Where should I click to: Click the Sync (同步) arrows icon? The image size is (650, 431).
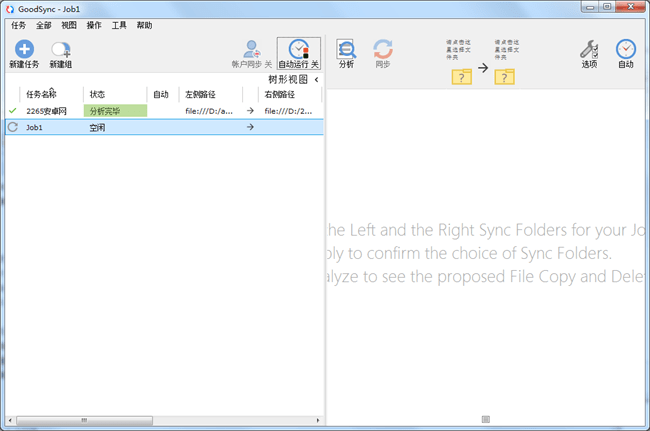[x=382, y=50]
